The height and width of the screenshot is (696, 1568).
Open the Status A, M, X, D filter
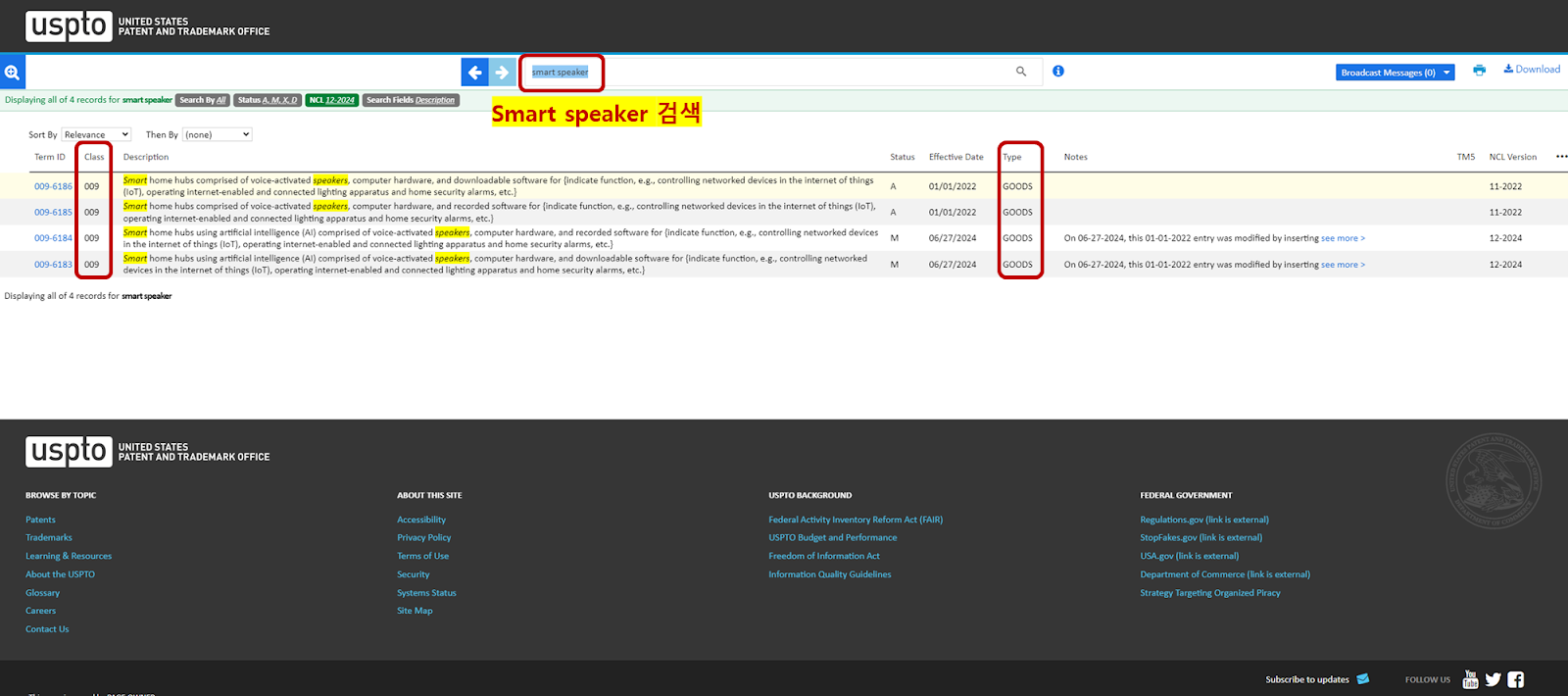(268, 100)
